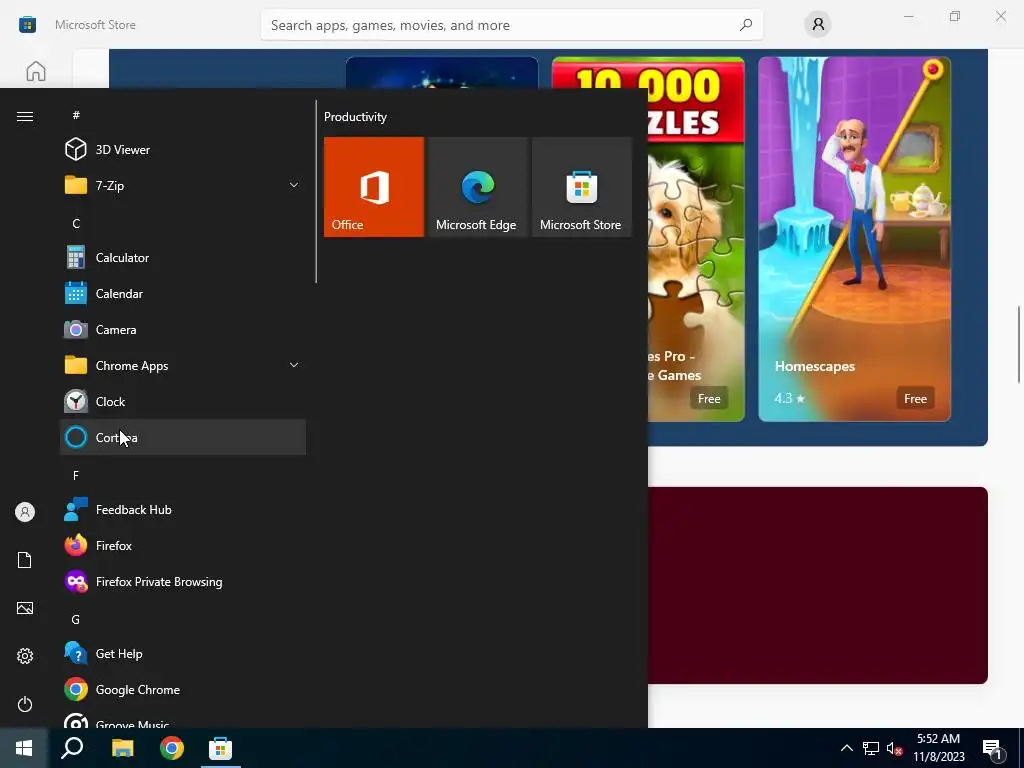Open the user account icon in Start
The image size is (1024, 768).
coord(25,512)
